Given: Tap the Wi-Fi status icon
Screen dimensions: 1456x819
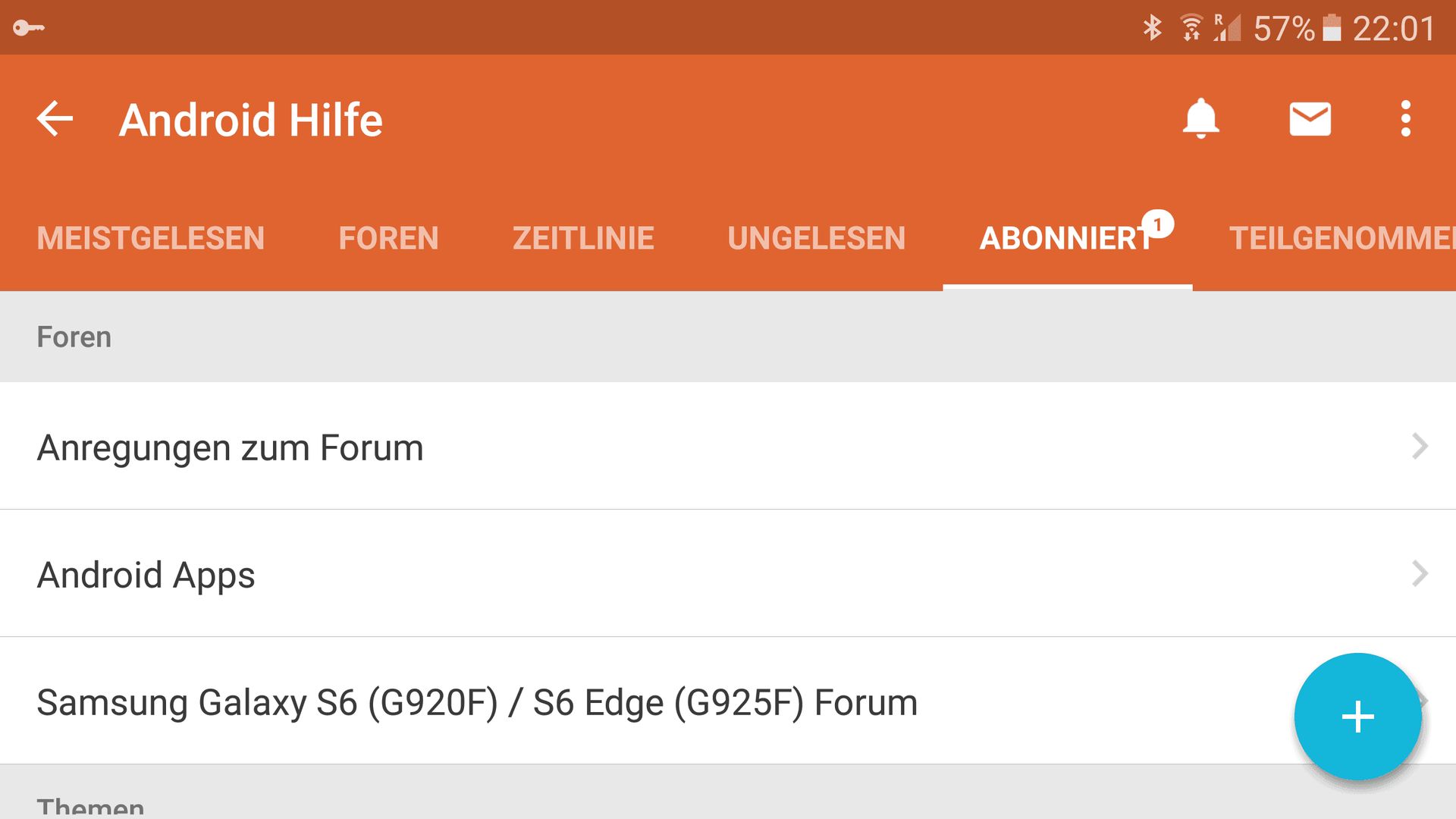Looking at the screenshot, I should click(1191, 28).
